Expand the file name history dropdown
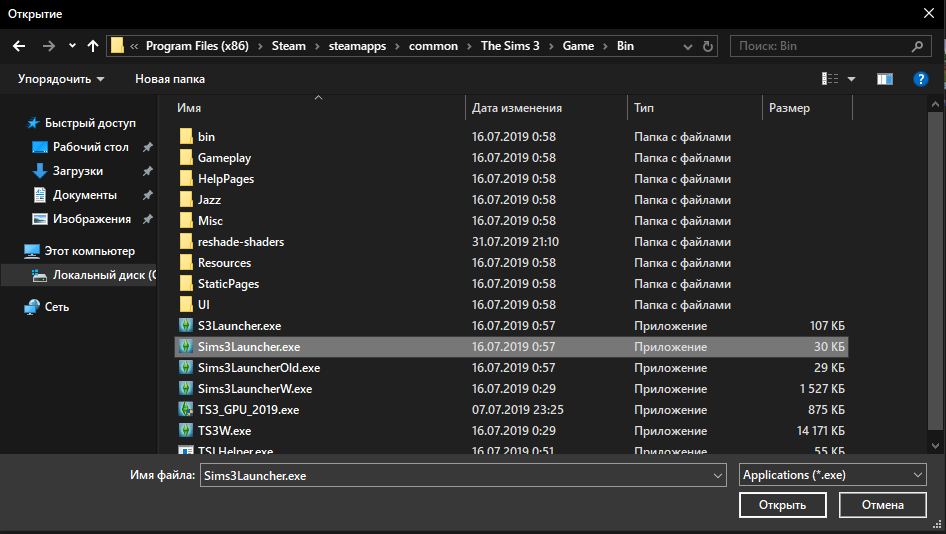 717,476
